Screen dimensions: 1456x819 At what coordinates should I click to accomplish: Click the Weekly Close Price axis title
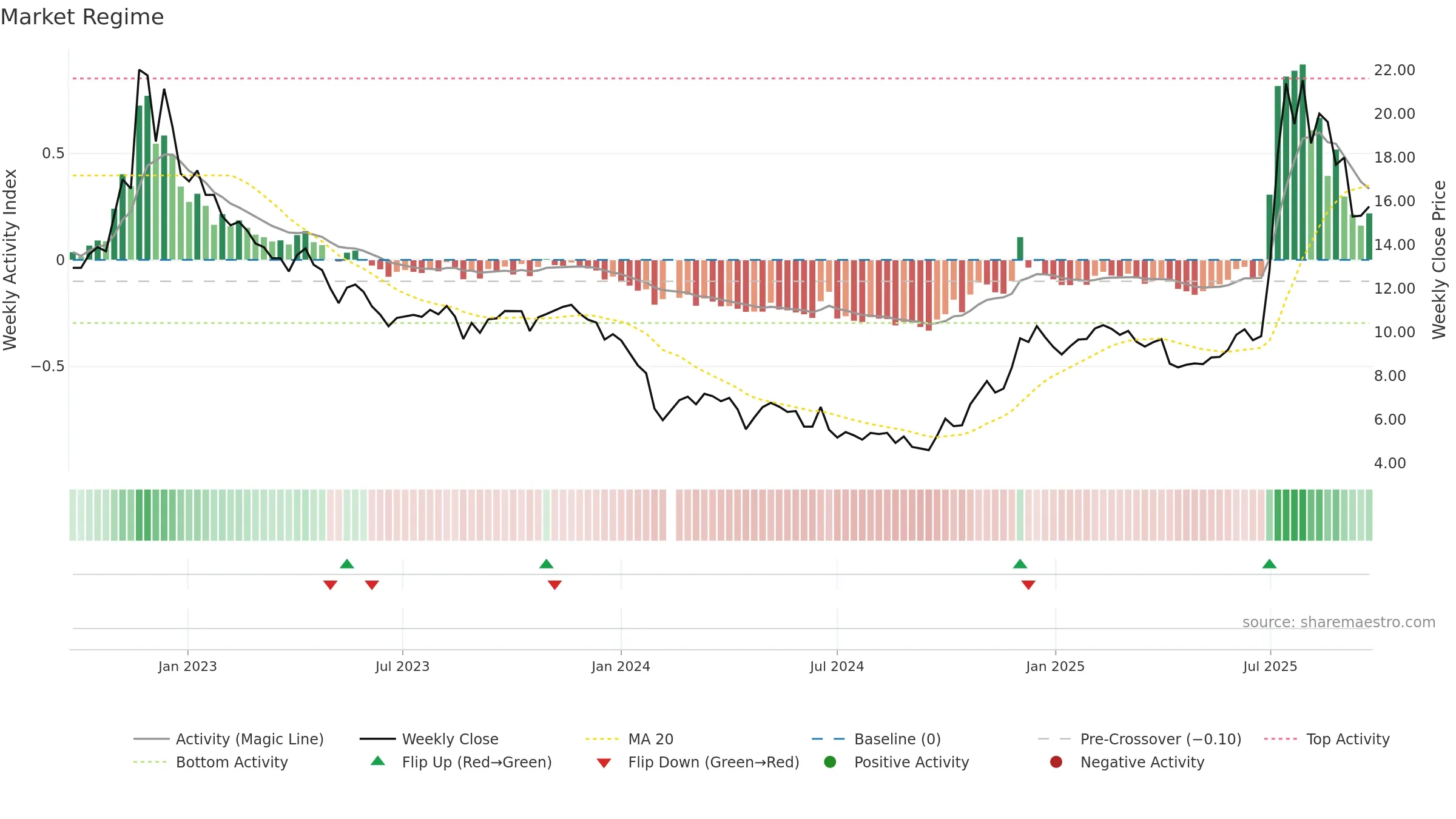[1439, 260]
